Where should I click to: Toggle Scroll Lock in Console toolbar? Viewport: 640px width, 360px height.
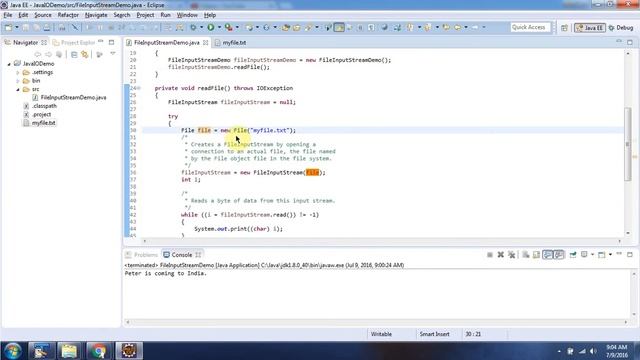(536, 255)
